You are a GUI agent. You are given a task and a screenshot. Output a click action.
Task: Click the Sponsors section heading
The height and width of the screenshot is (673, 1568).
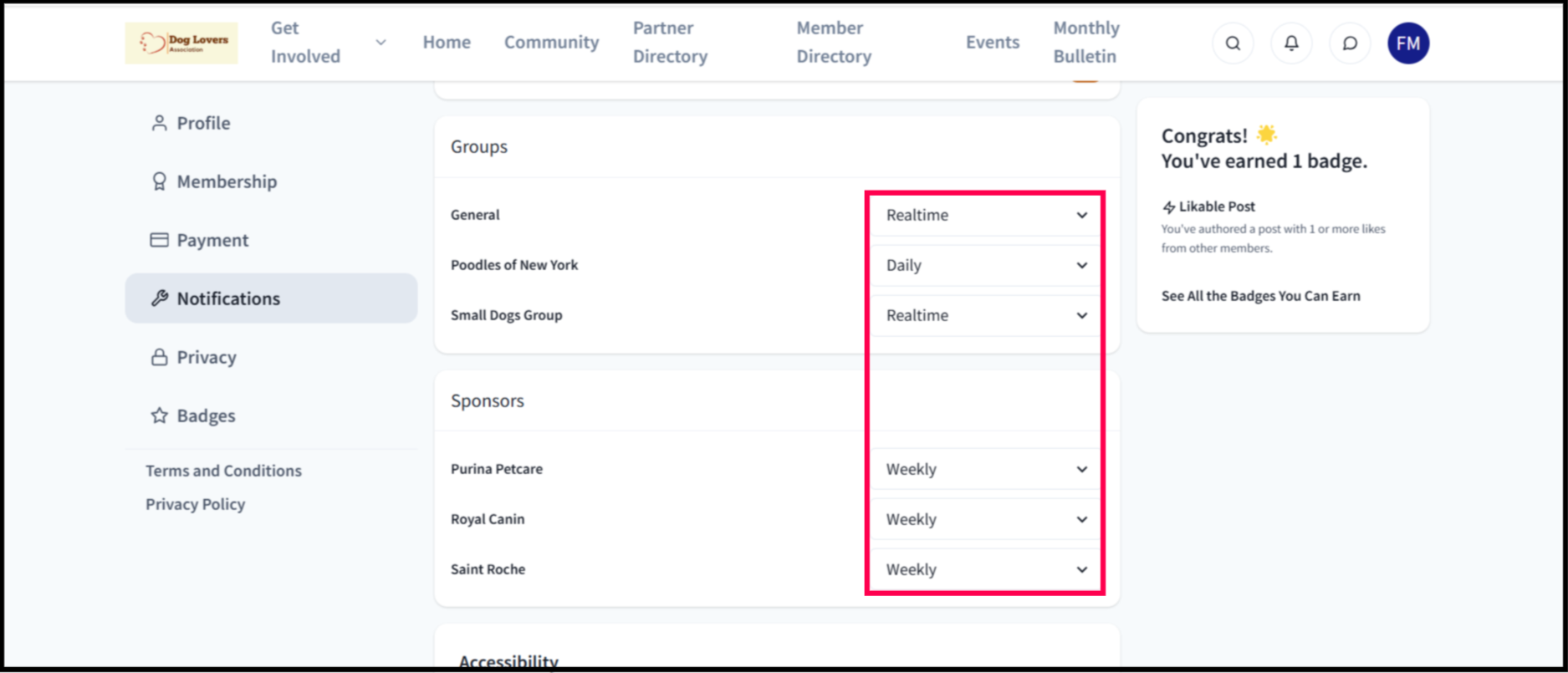click(488, 400)
